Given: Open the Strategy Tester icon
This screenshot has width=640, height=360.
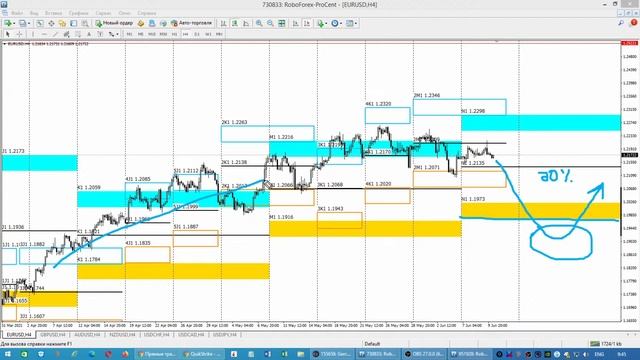Looking at the screenshot, I should [x=85, y=23].
